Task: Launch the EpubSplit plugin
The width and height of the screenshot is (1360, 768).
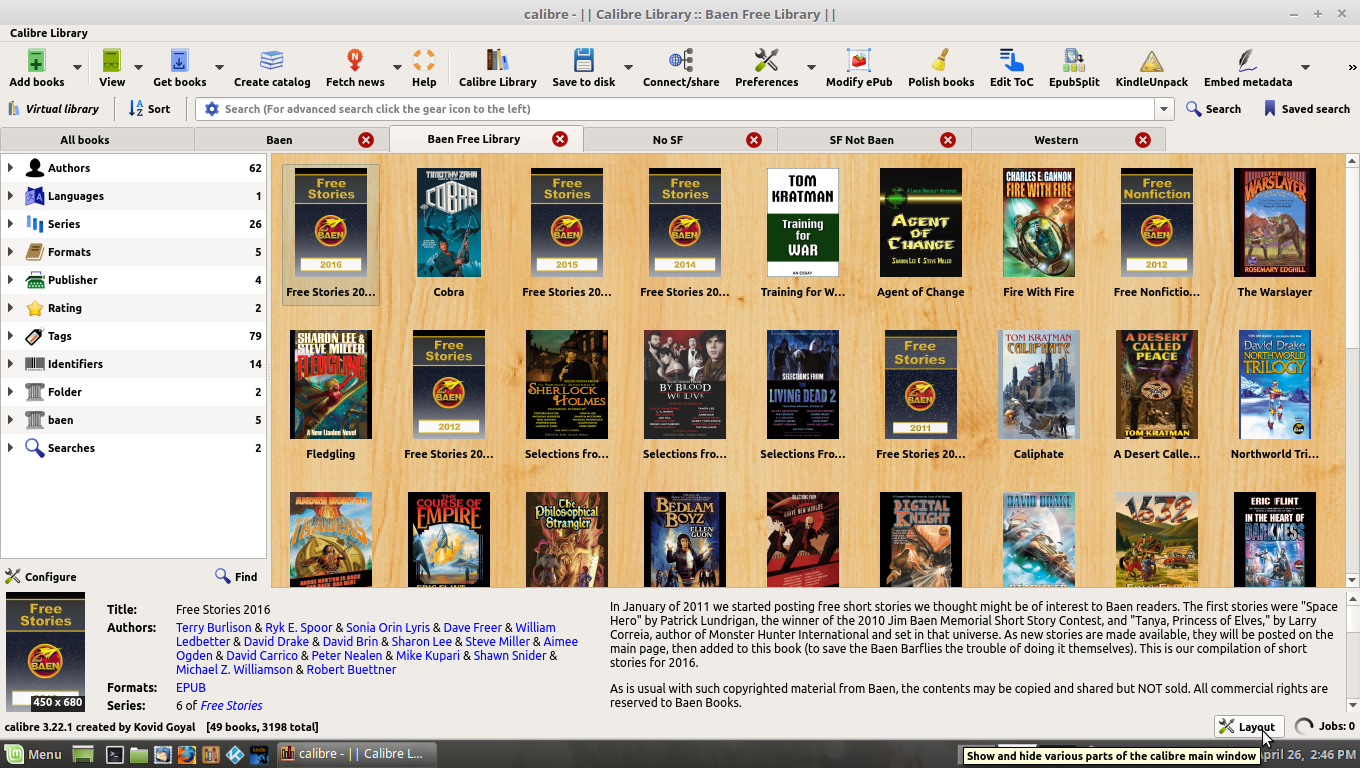Action: (x=1074, y=67)
